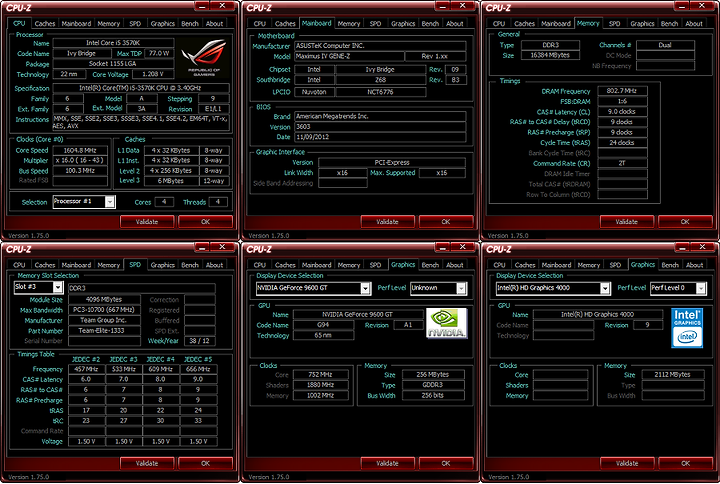Viewport: 720px width, 484px height.
Task: Click OK in the CPU window
Action: pyautogui.click(x=205, y=222)
